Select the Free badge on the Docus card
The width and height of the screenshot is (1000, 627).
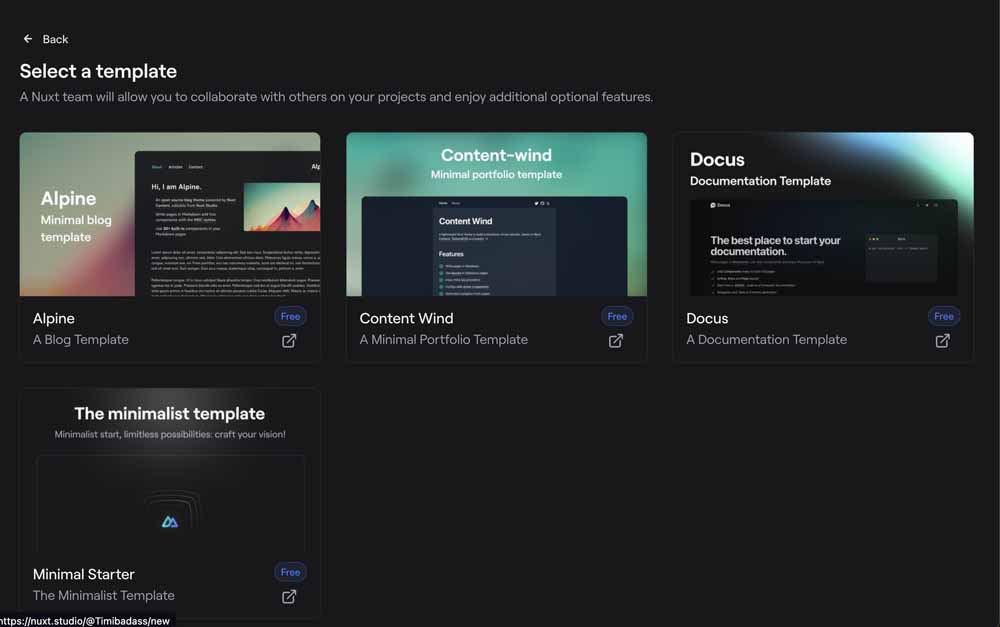(x=944, y=316)
